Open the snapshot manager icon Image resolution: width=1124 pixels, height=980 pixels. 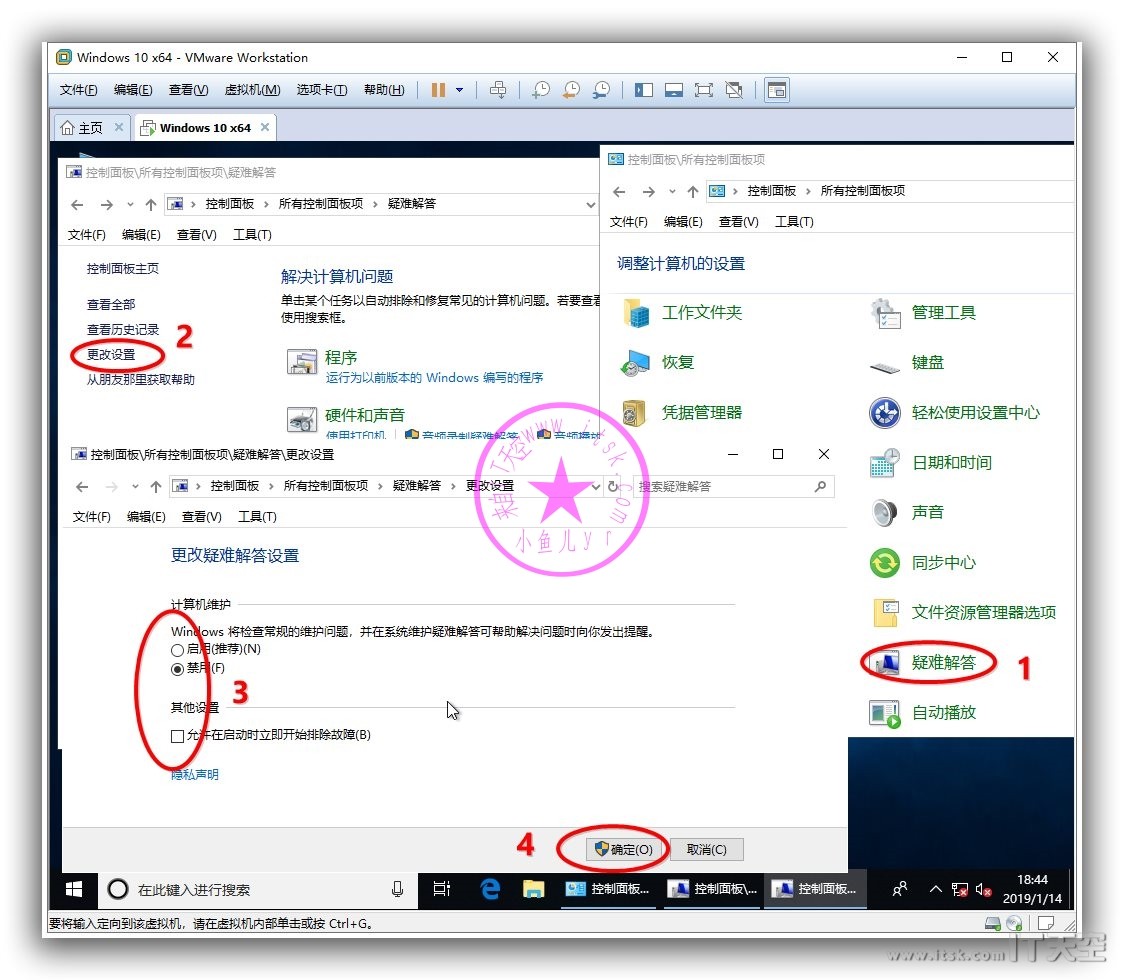(601, 90)
